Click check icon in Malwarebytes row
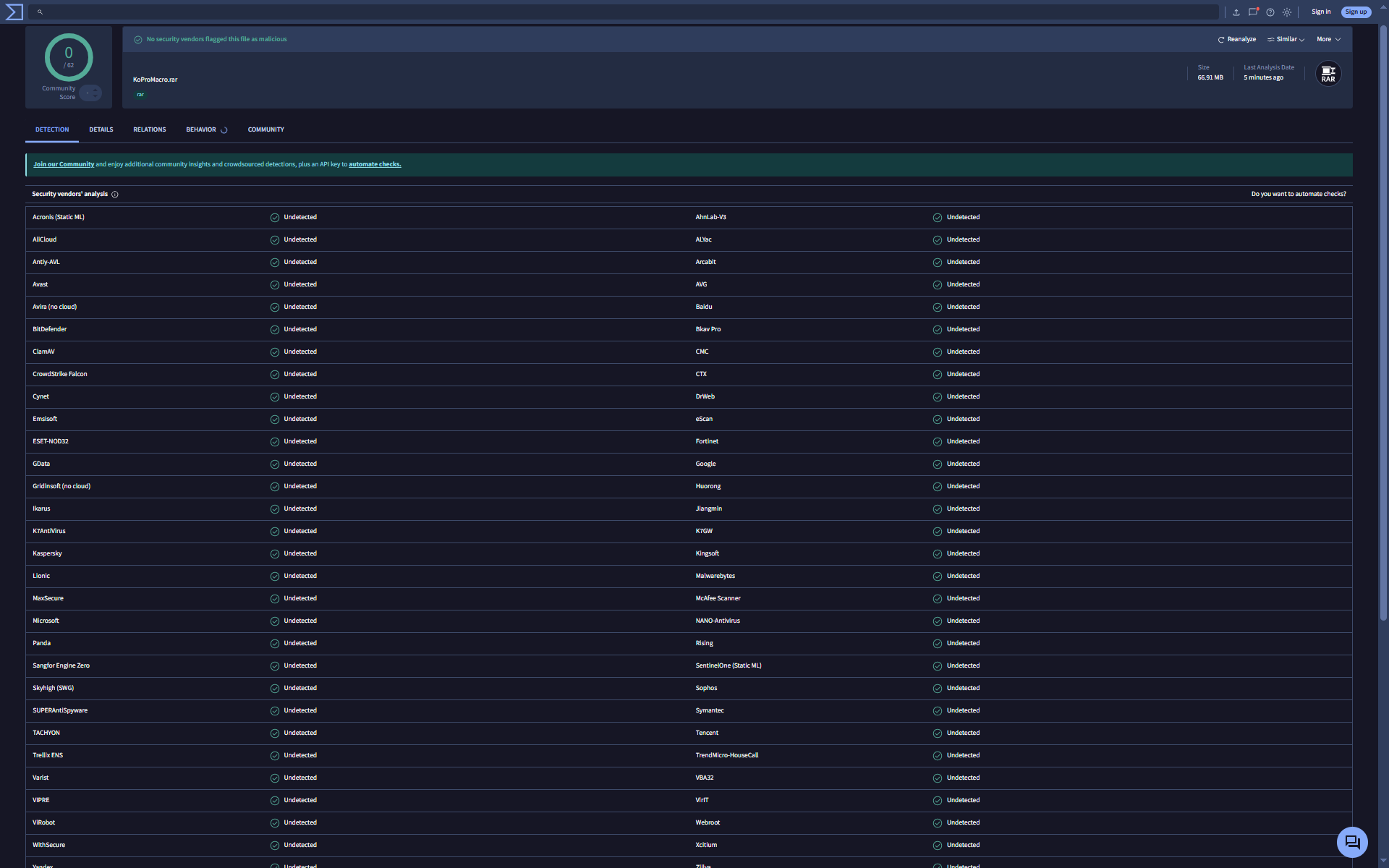 tap(938, 576)
